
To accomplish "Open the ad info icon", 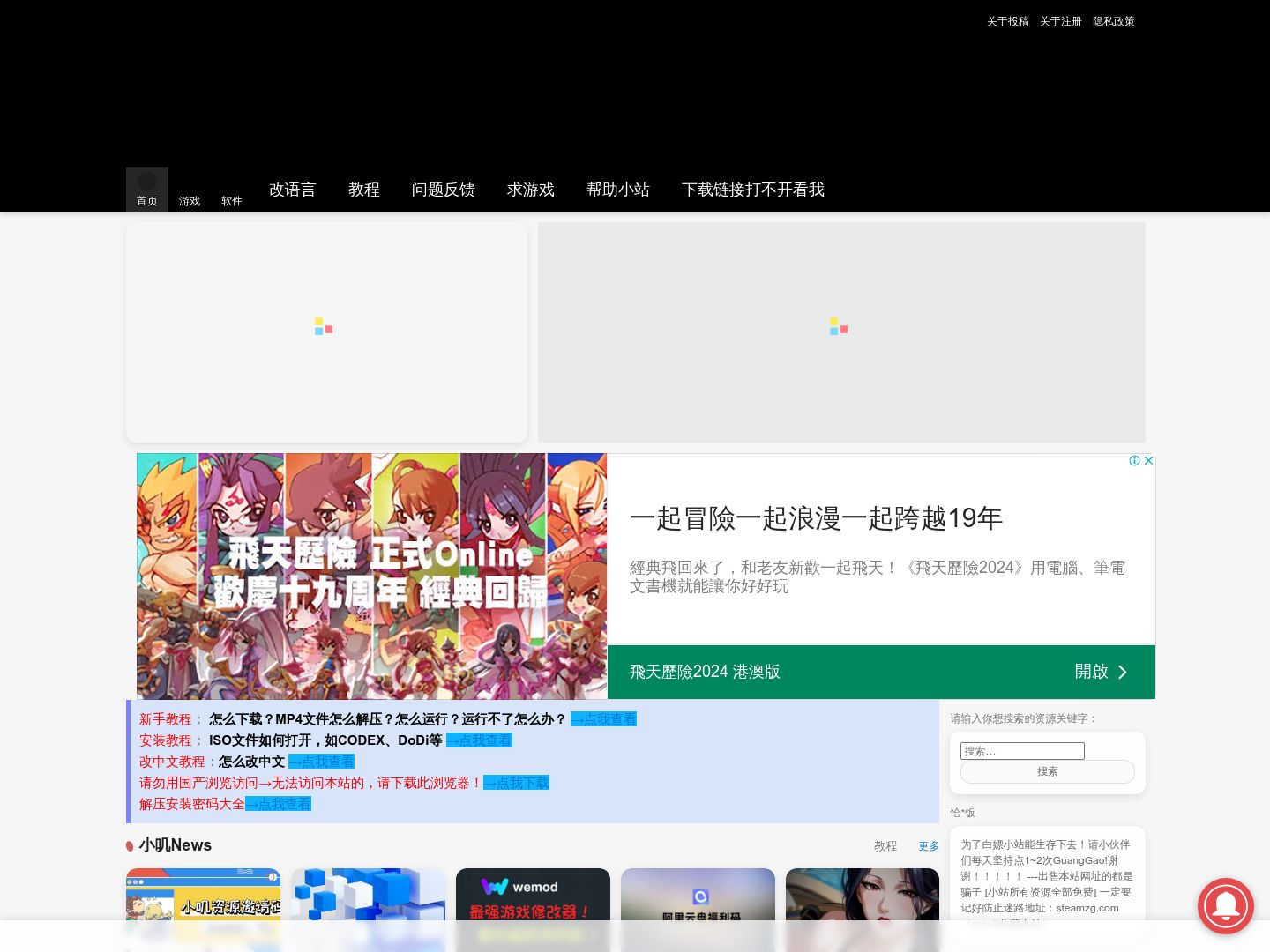I will [1134, 460].
